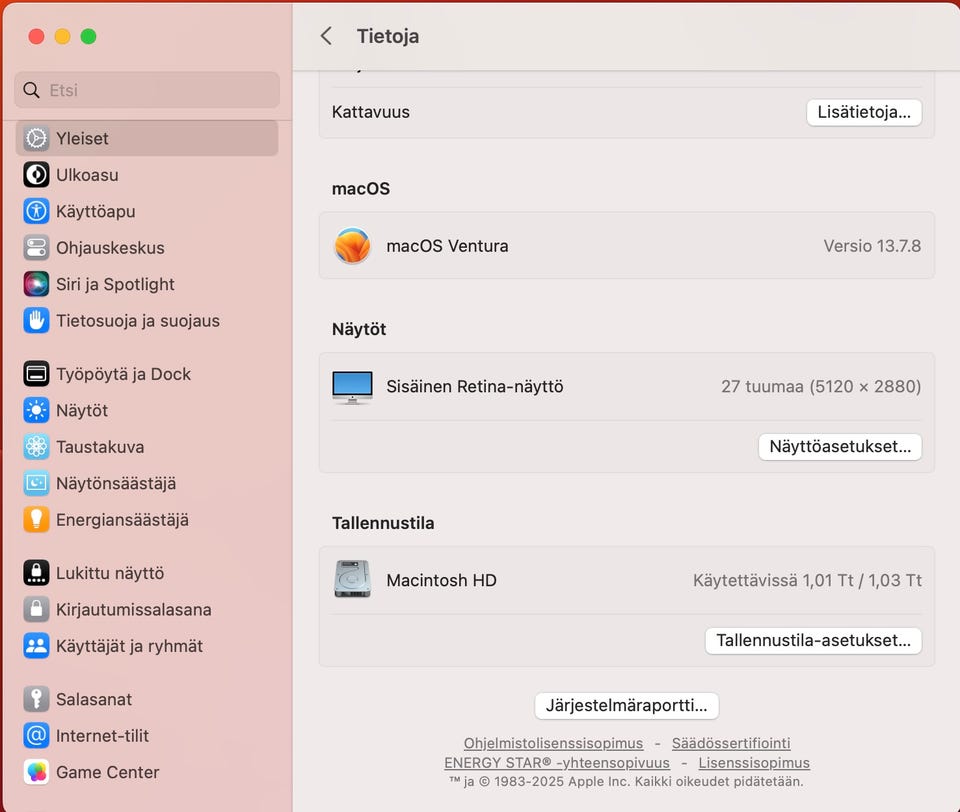
Task: Select Ulkoasu in the sidebar
Action: [x=147, y=175]
